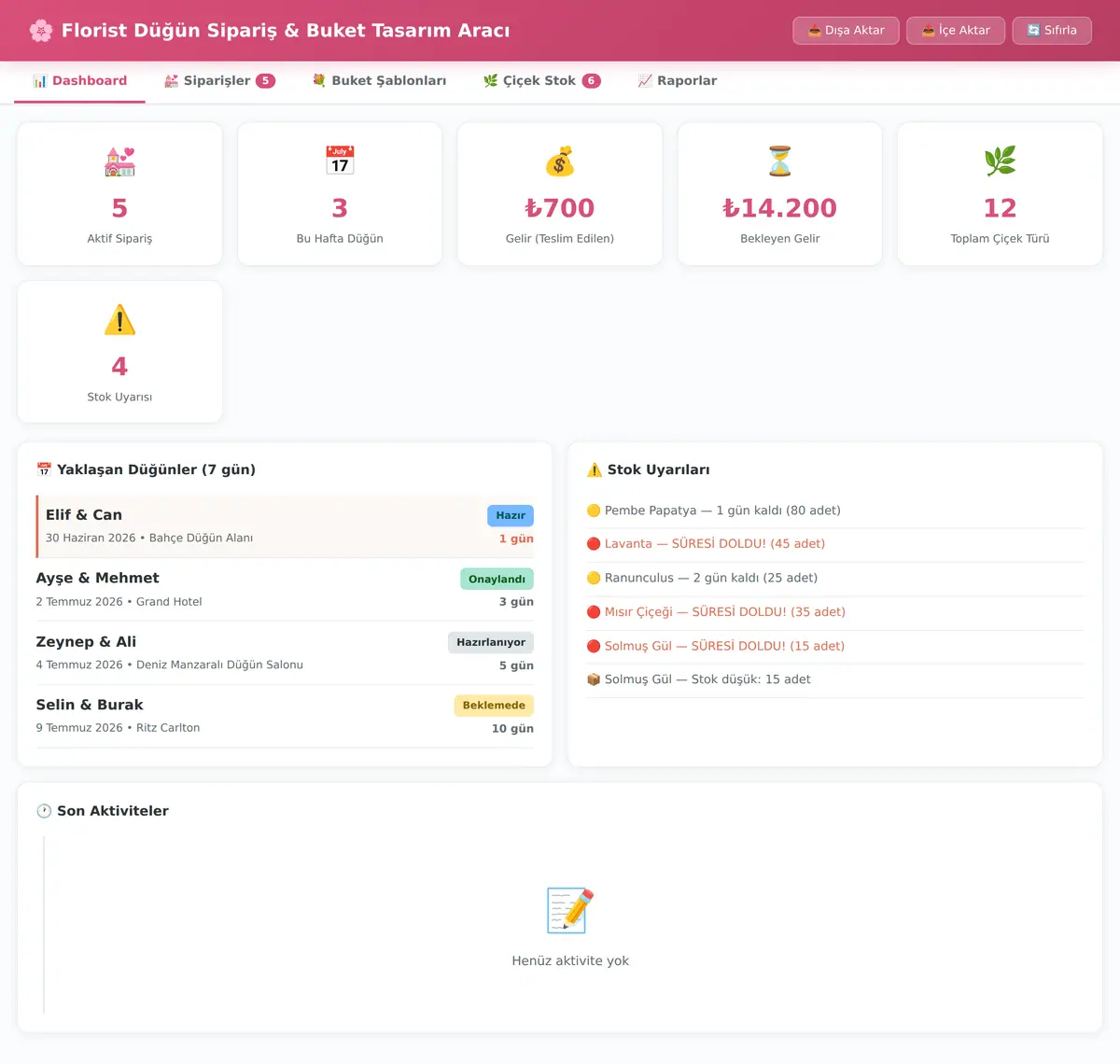Click the memo pencil icon in empty activities
Image resolution: width=1120 pixels, height=1064 pixels.
(570, 910)
